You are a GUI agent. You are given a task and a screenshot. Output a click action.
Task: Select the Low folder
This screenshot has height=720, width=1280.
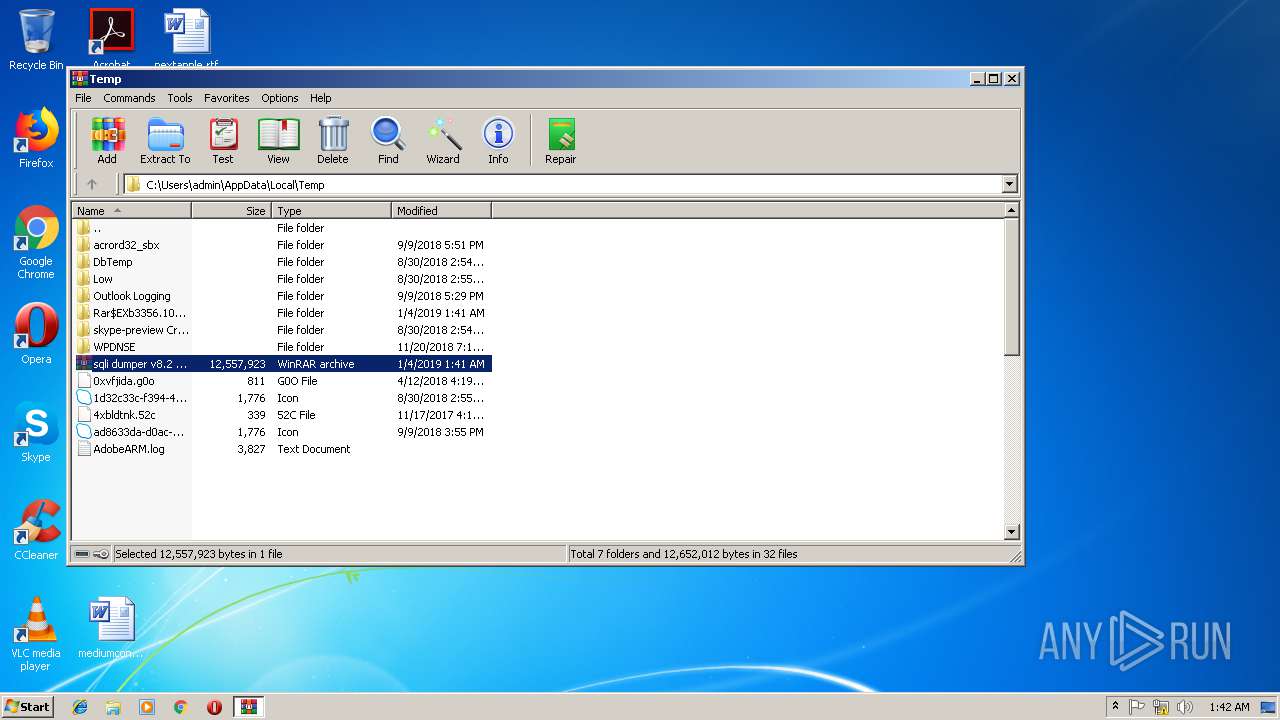point(282,279)
